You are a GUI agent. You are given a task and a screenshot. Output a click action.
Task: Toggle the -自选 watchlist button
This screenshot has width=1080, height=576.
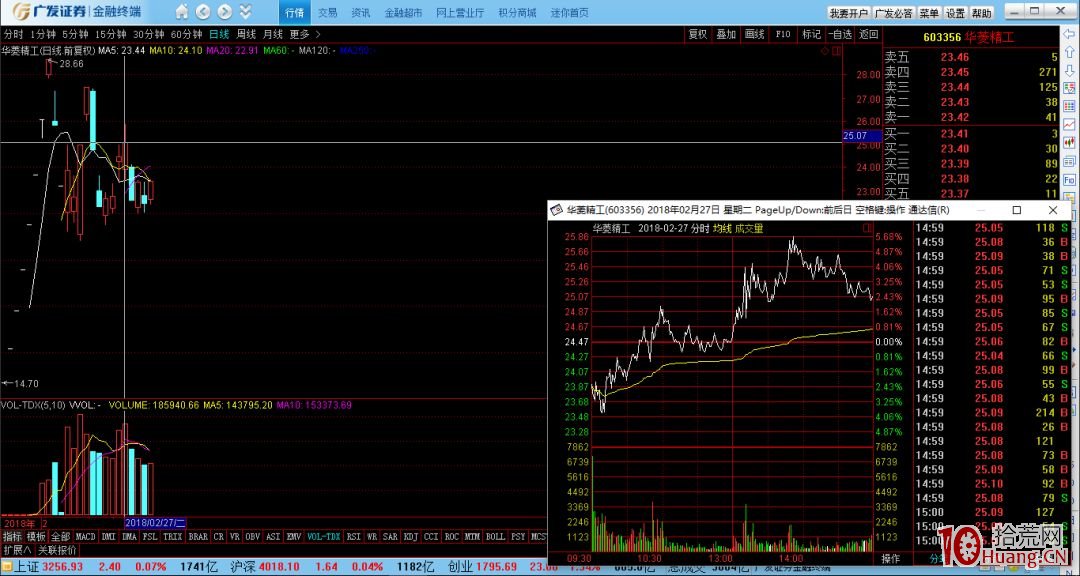tap(840, 34)
